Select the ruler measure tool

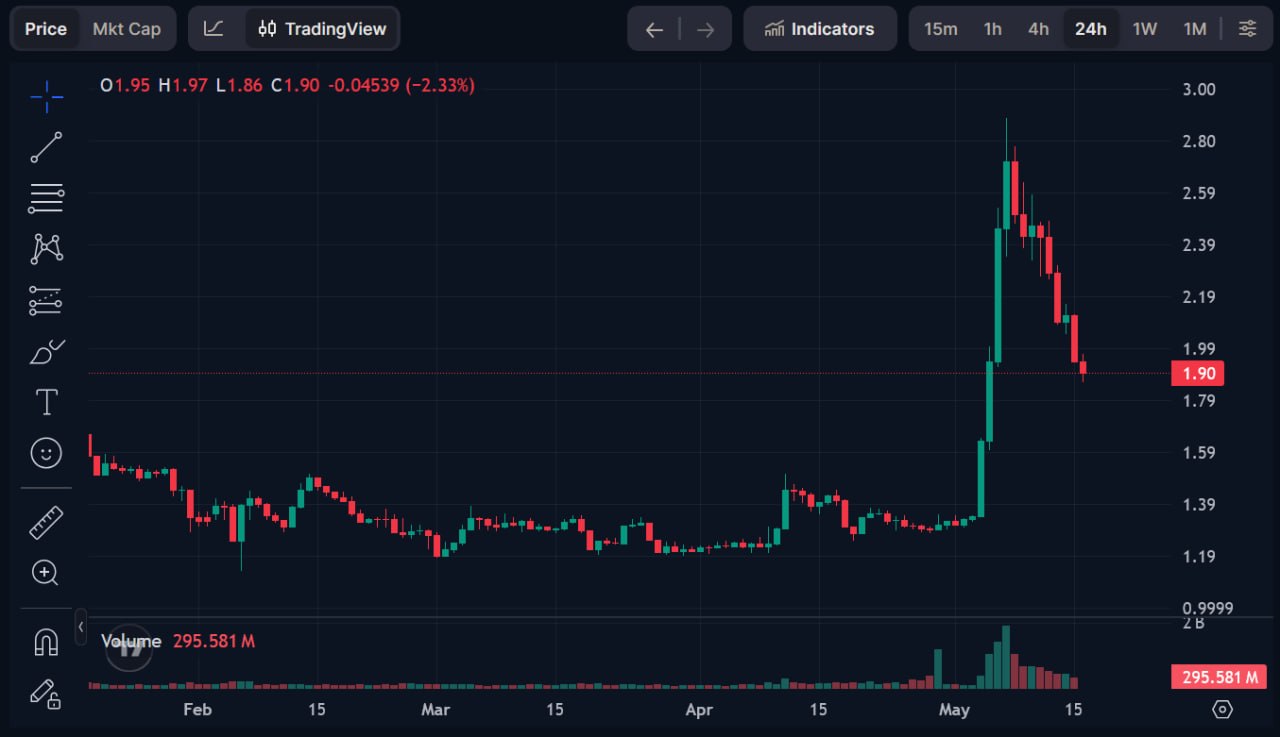click(46, 522)
